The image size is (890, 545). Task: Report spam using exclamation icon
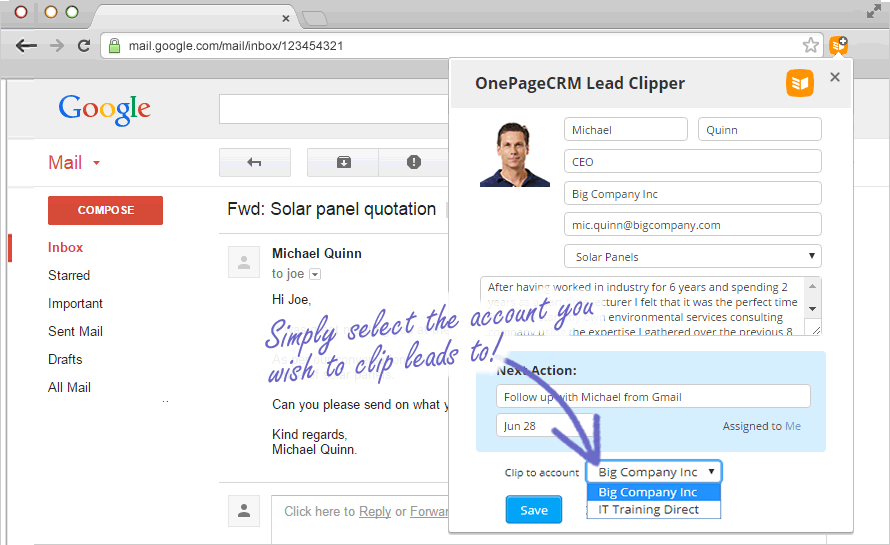(414, 162)
